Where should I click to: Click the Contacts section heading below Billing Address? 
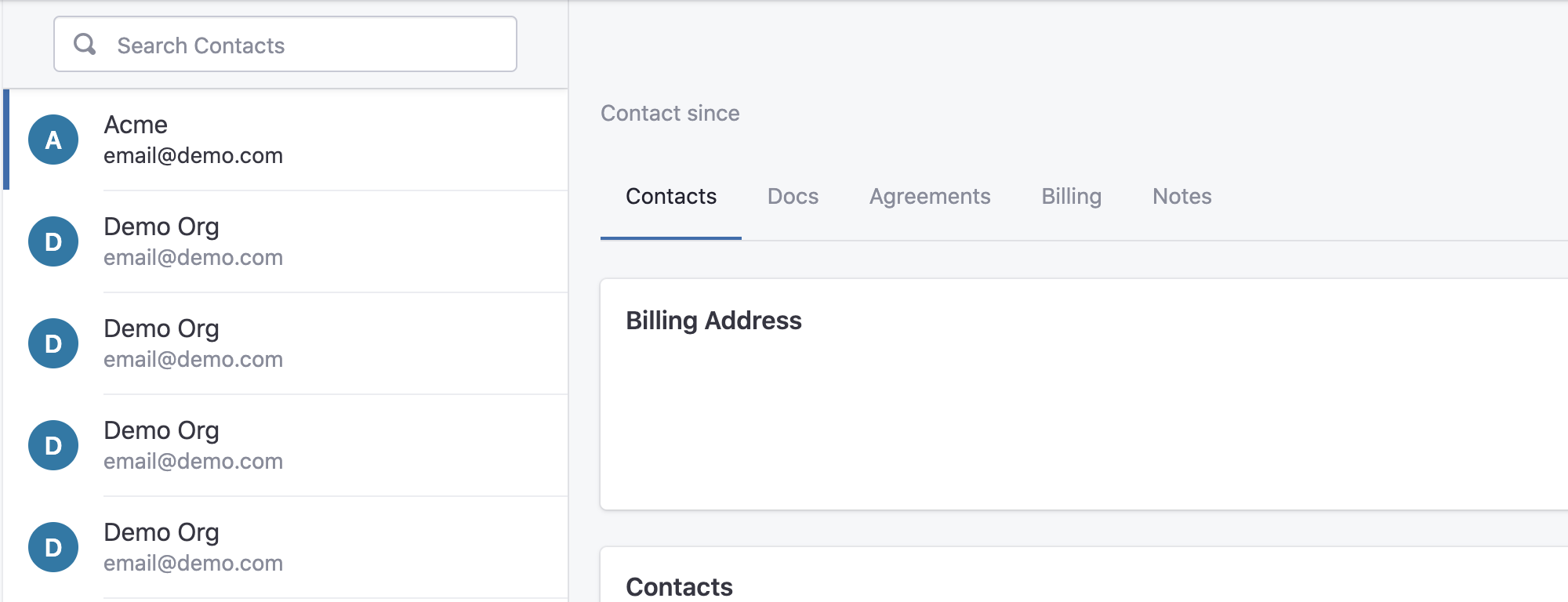pos(679,586)
